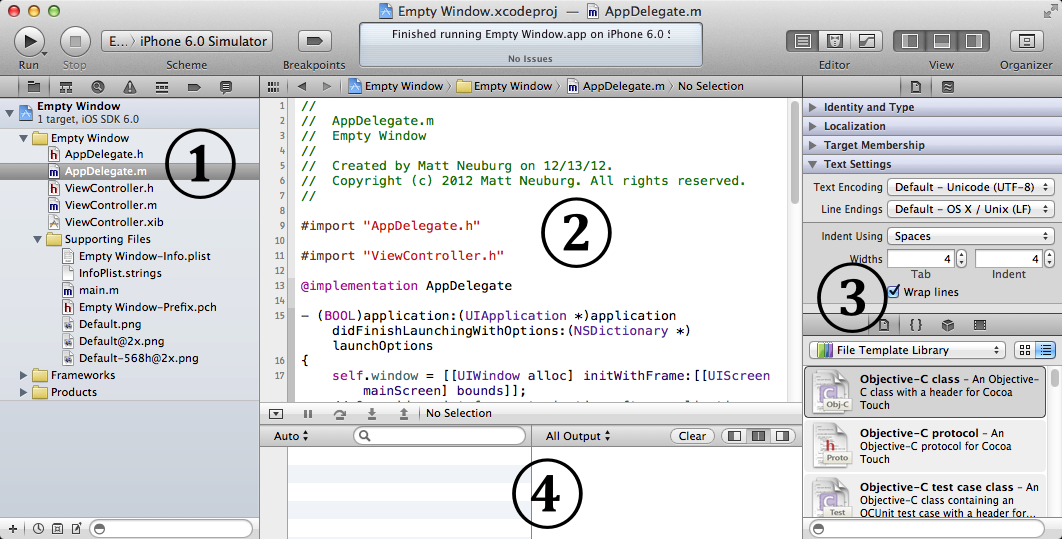Click AppDelegate.m in the jump bar
The width and height of the screenshot is (1062, 539).
(x=616, y=86)
